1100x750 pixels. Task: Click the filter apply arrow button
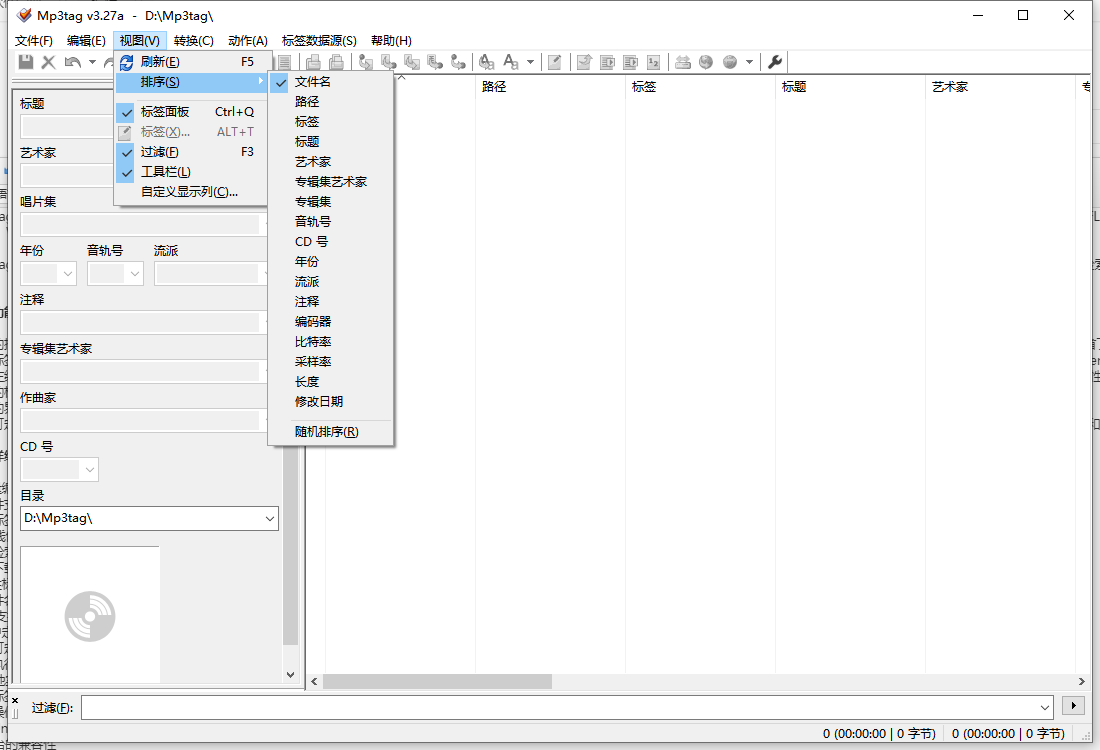coord(1073,705)
